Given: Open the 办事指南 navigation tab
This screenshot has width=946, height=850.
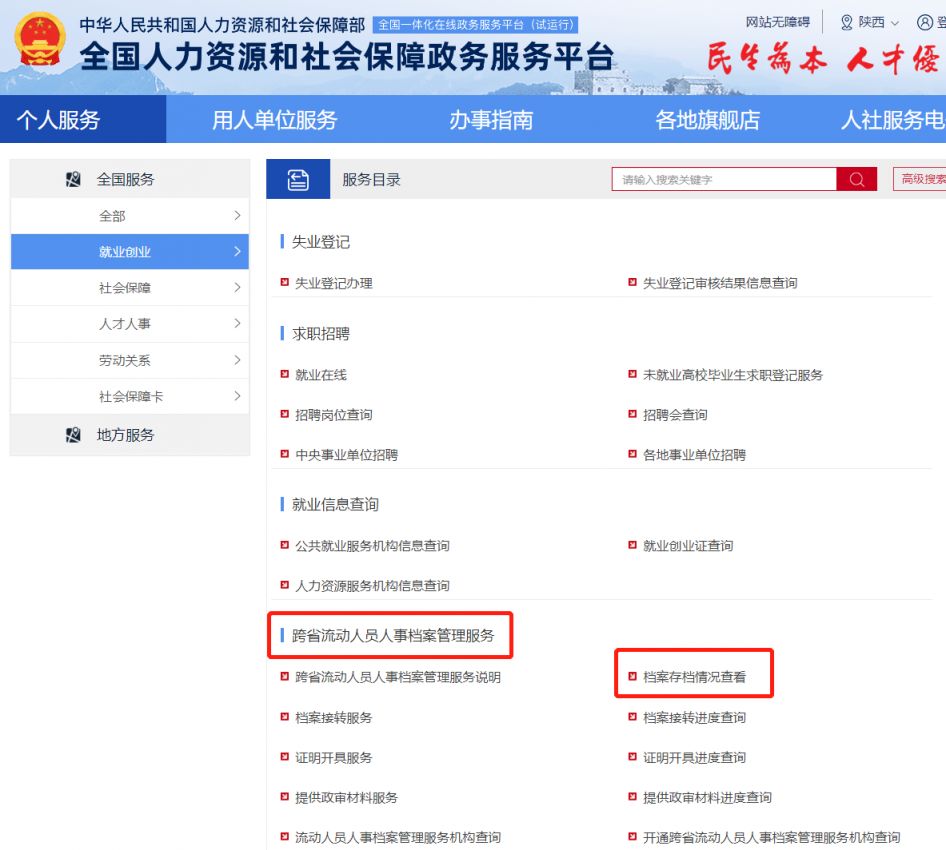Looking at the screenshot, I should coord(490,120).
